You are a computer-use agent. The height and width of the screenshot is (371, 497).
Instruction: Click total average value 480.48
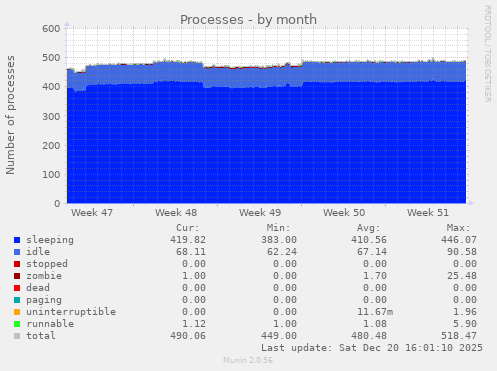(x=369, y=336)
